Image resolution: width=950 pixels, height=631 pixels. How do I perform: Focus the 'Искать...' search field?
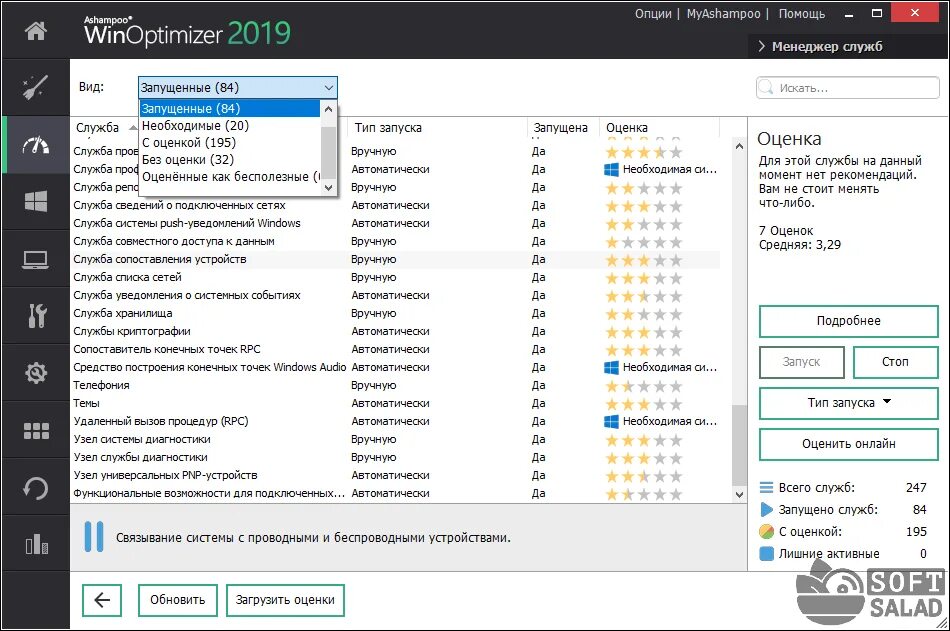point(848,87)
